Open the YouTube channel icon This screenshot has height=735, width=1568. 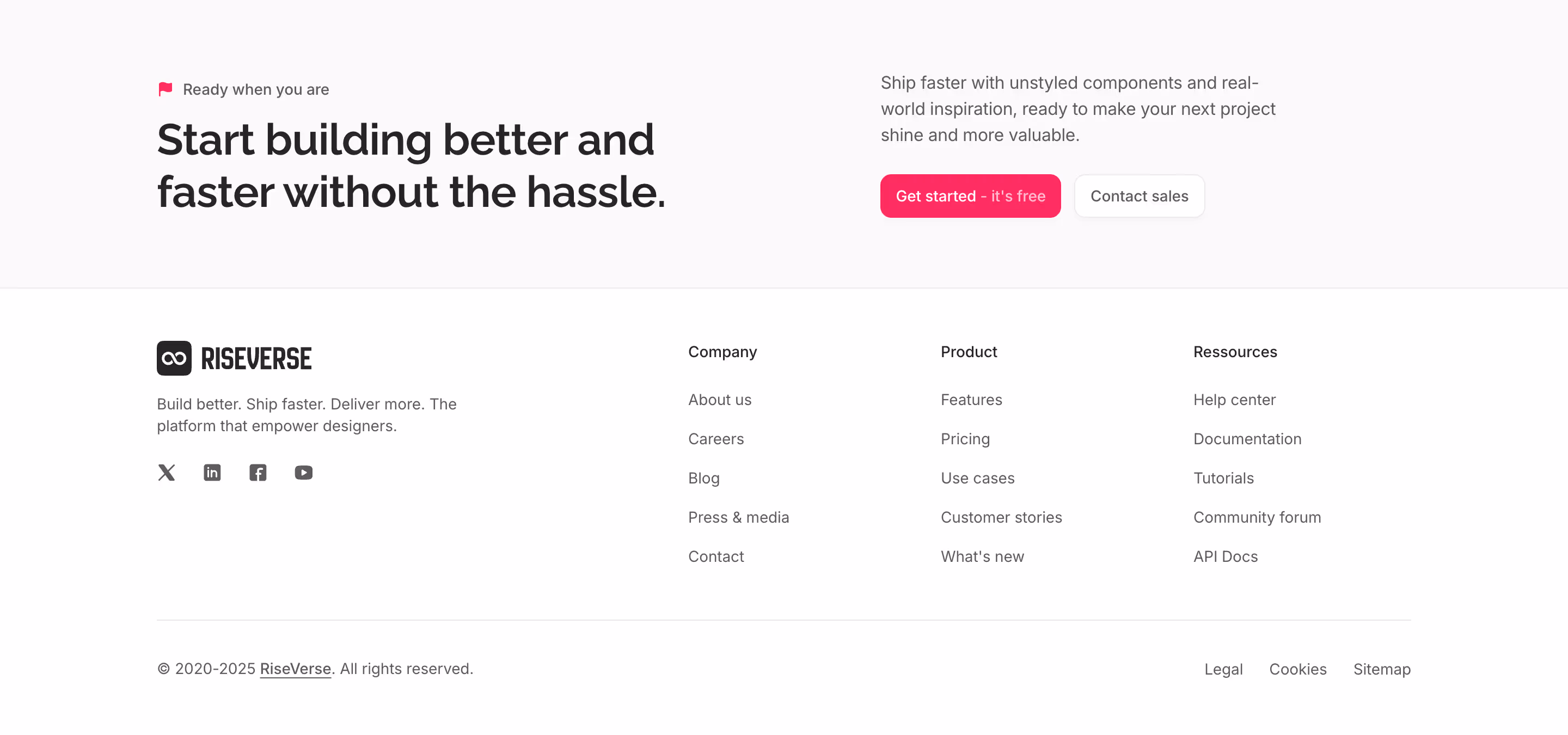(303, 472)
